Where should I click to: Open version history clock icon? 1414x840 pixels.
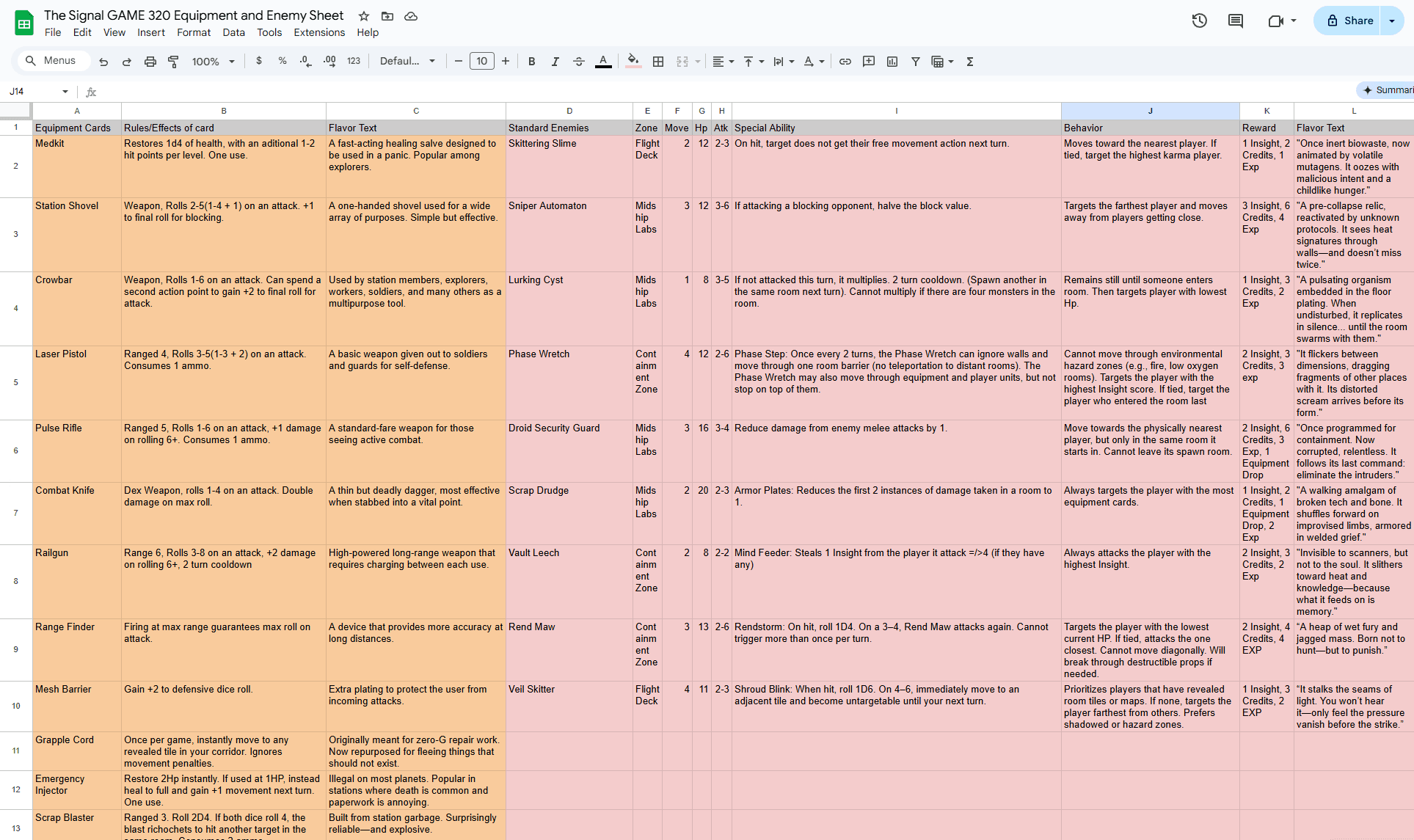coord(1199,21)
